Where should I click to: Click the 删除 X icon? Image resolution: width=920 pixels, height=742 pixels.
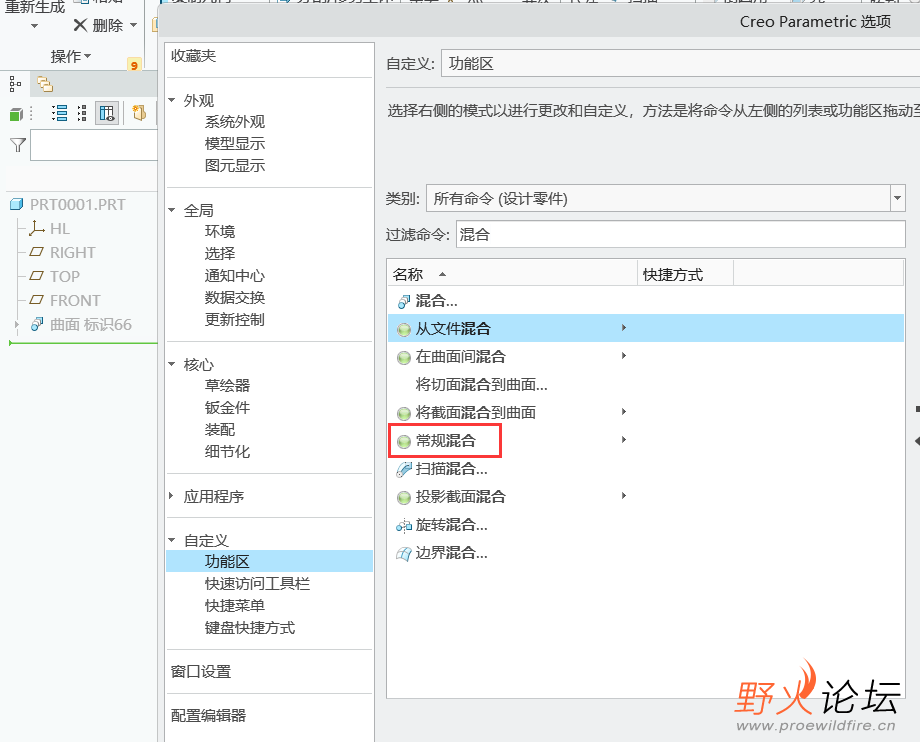point(80,25)
